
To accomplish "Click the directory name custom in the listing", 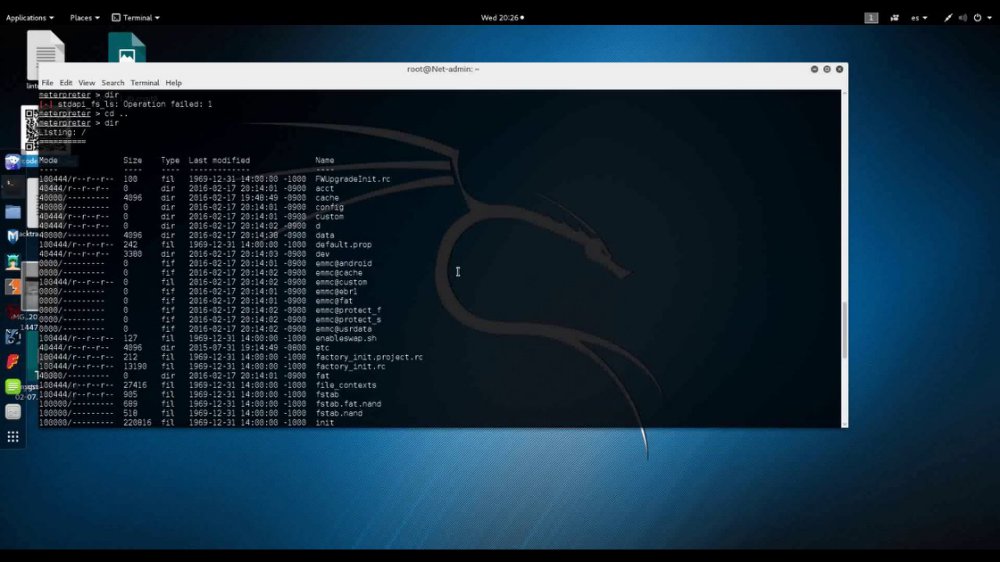I will (x=330, y=217).
